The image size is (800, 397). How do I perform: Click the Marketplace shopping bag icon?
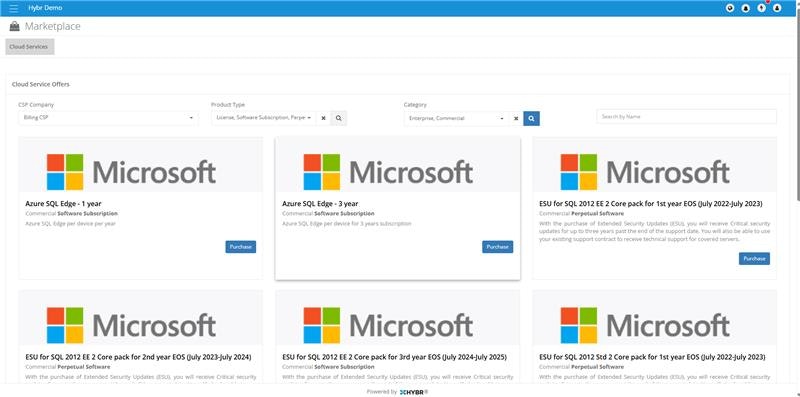pos(14,26)
